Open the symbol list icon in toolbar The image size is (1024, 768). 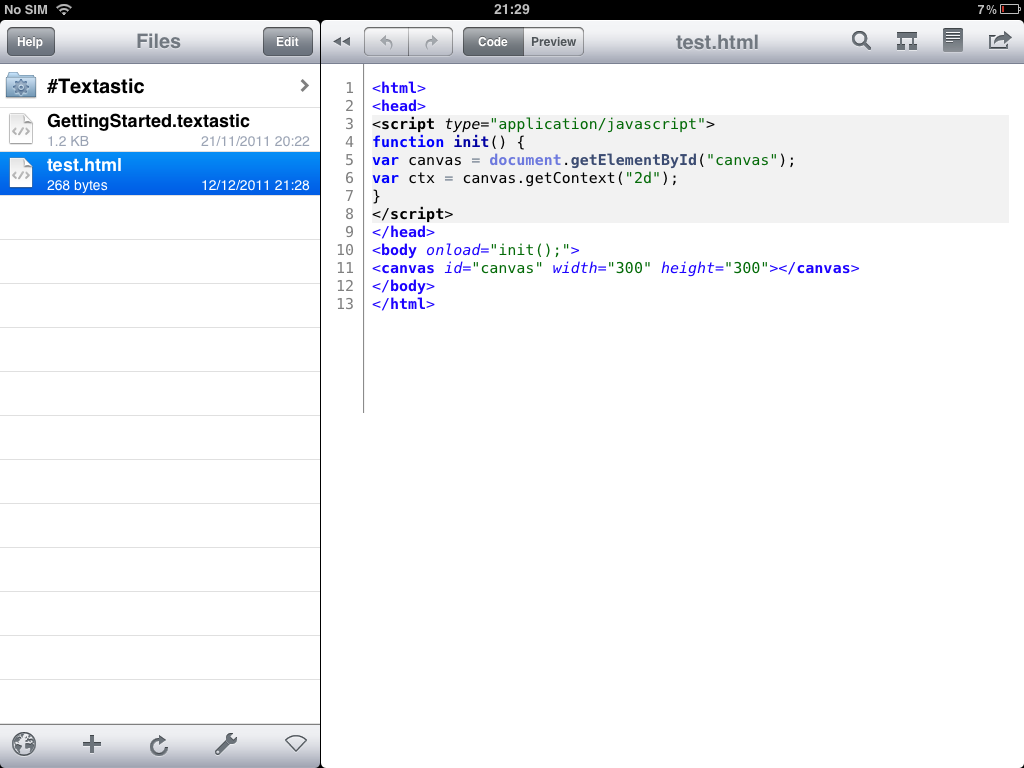[906, 41]
